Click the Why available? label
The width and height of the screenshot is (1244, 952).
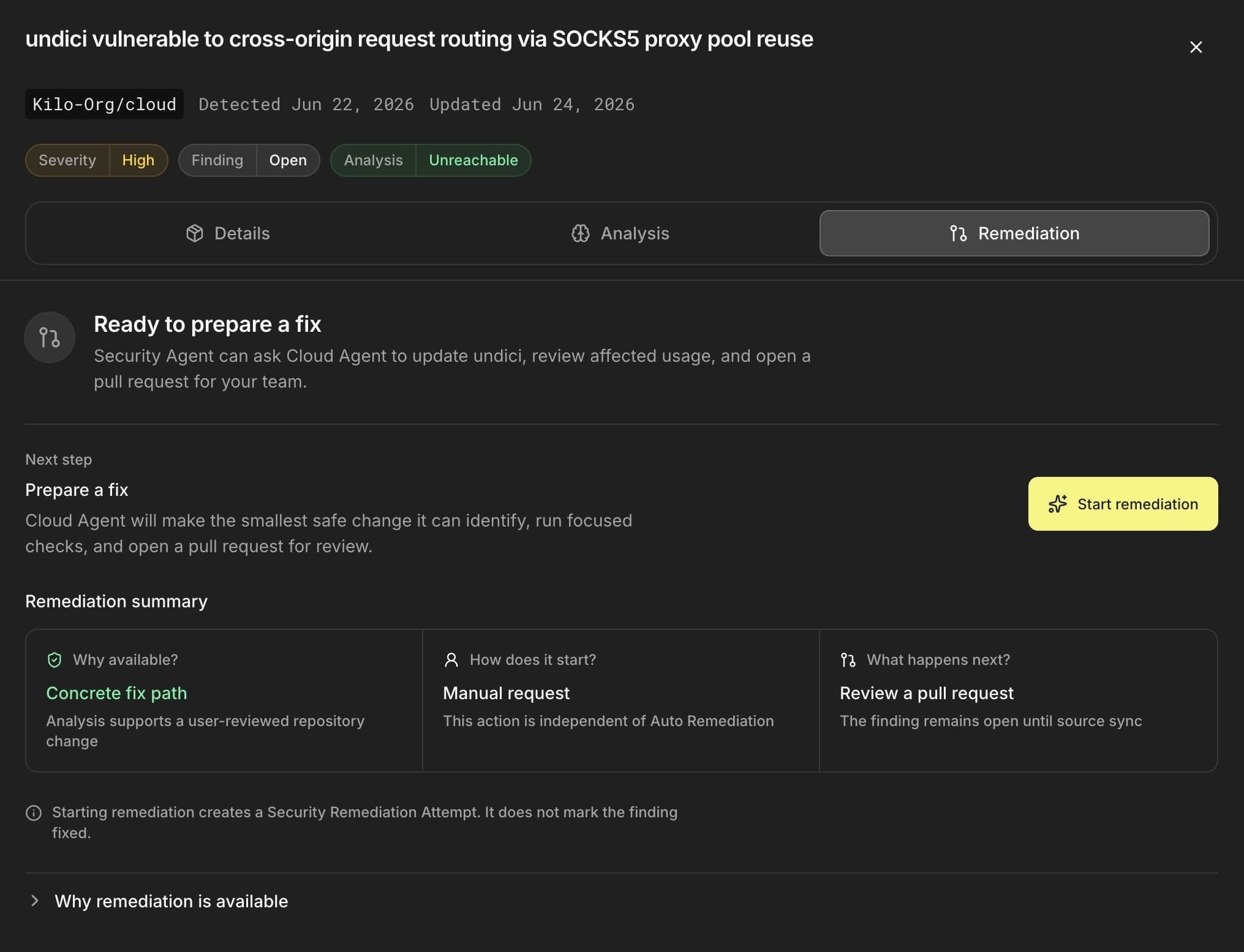coord(126,660)
